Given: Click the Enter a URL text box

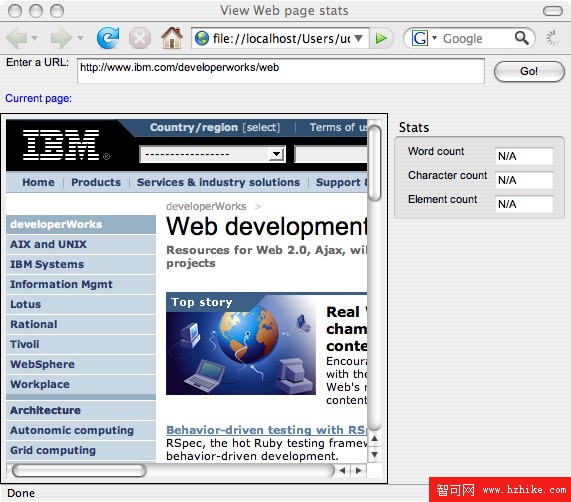Looking at the screenshot, I should 281,71.
